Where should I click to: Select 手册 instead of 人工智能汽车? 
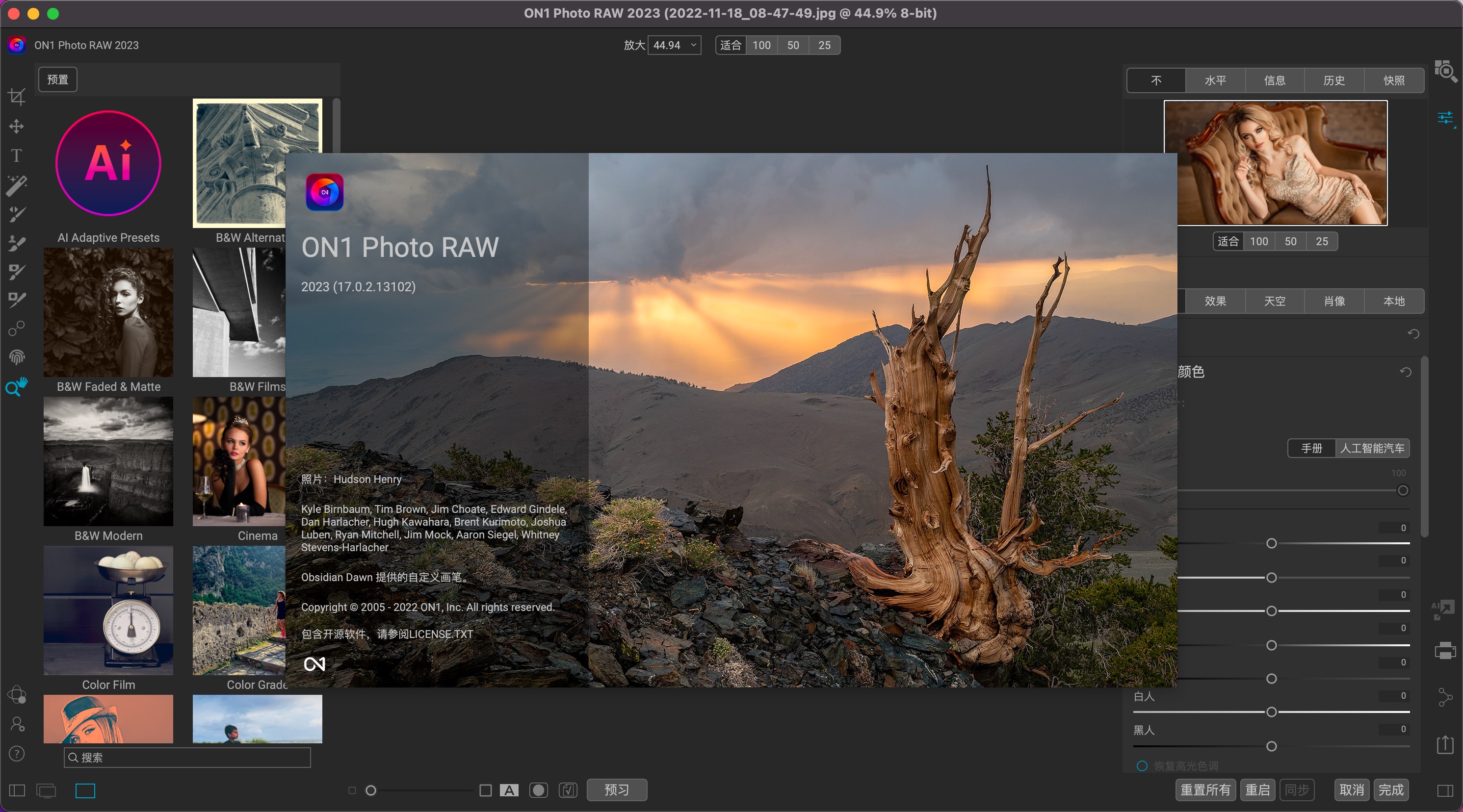(x=1312, y=448)
